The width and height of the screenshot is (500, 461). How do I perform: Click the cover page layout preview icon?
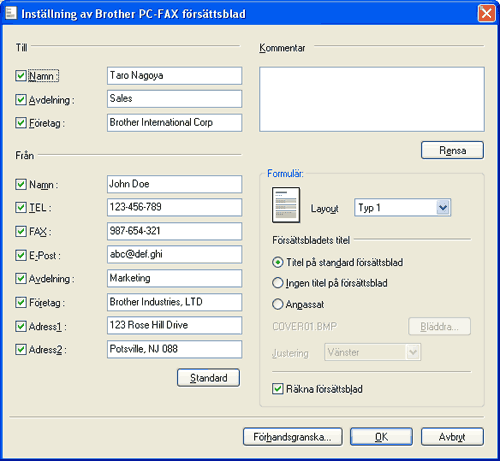tap(286, 205)
